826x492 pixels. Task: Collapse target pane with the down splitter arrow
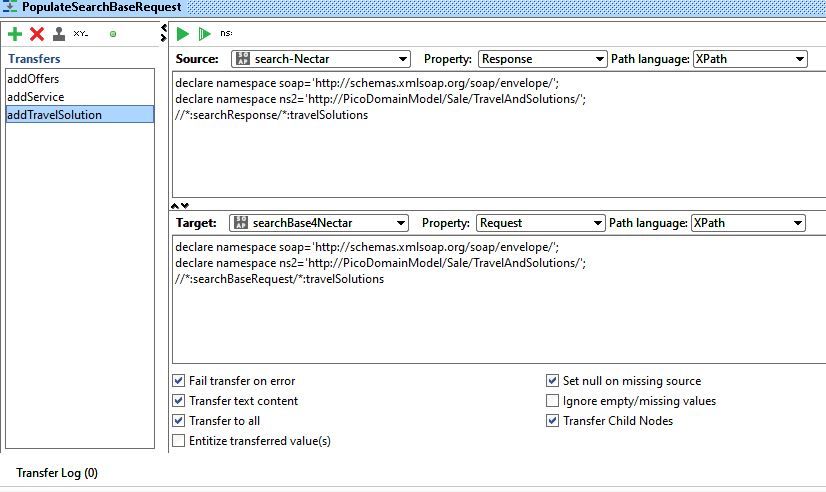185,205
